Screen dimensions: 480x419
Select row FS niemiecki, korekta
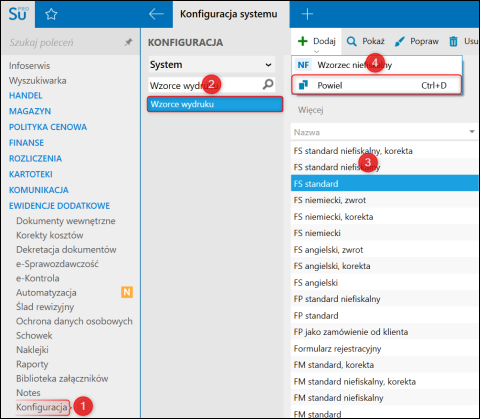385,217
